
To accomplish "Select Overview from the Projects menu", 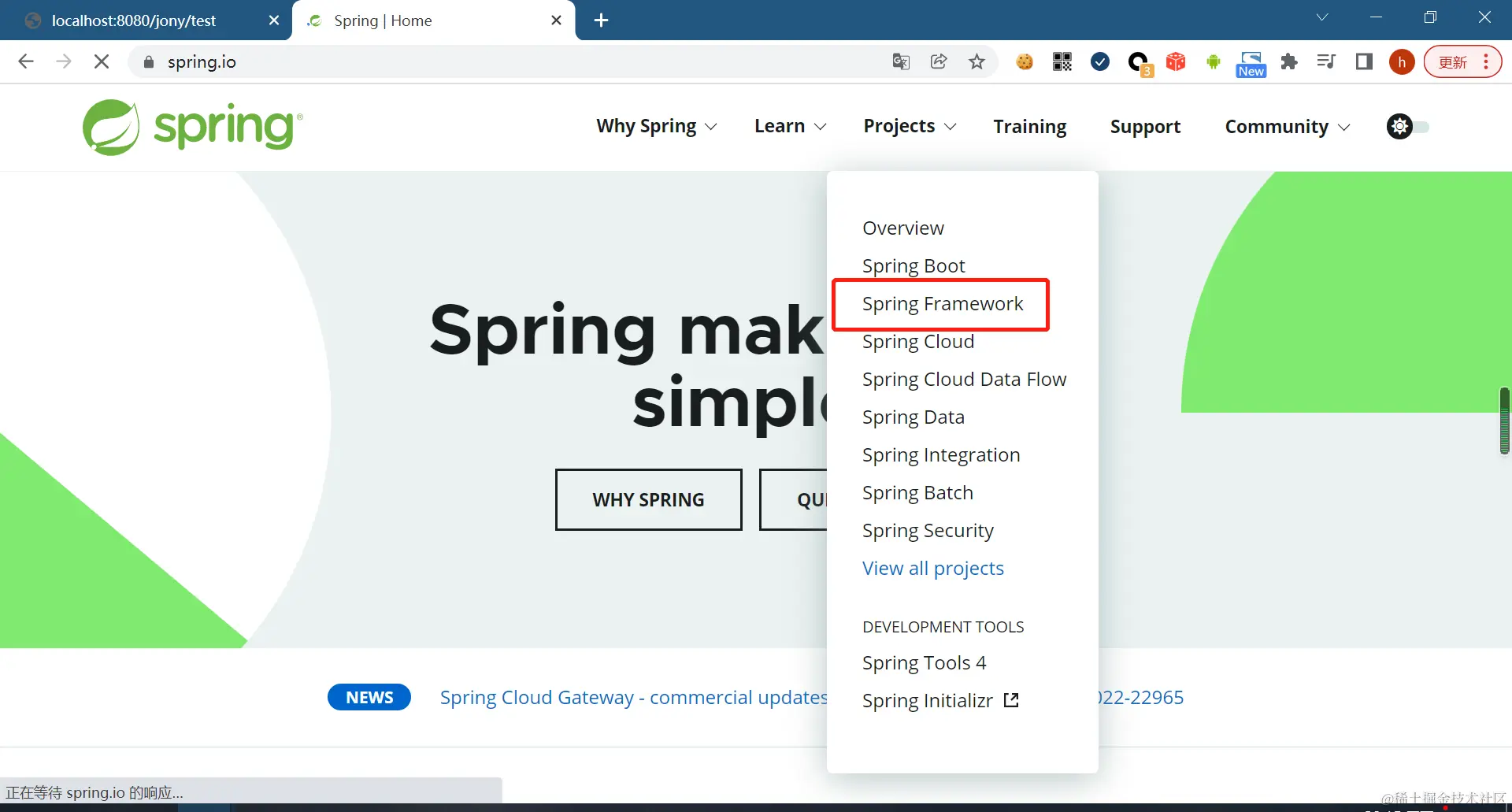I will pyautogui.click(x=903, y=228).
